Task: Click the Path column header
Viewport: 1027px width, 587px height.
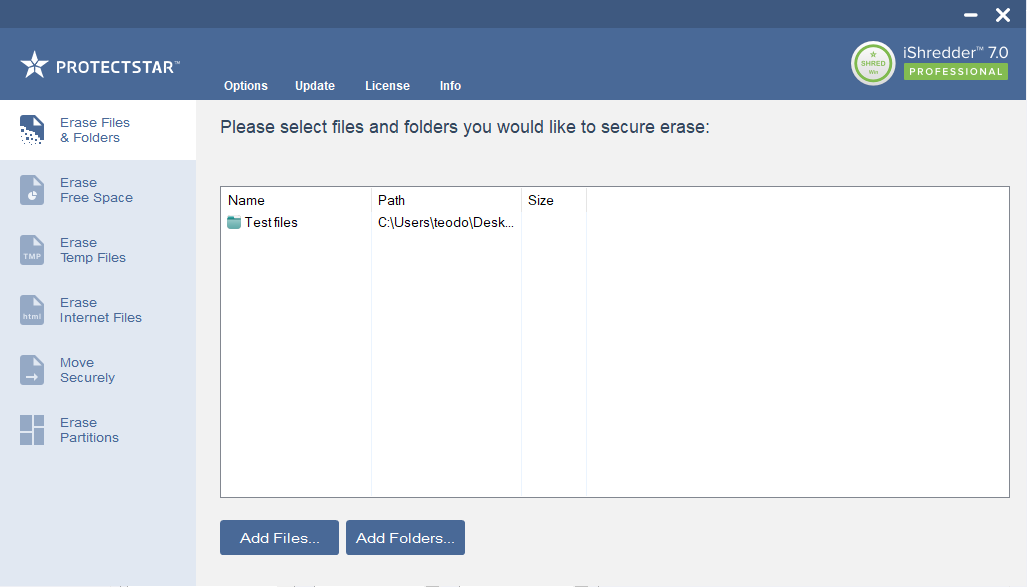Action: [391, 201]
